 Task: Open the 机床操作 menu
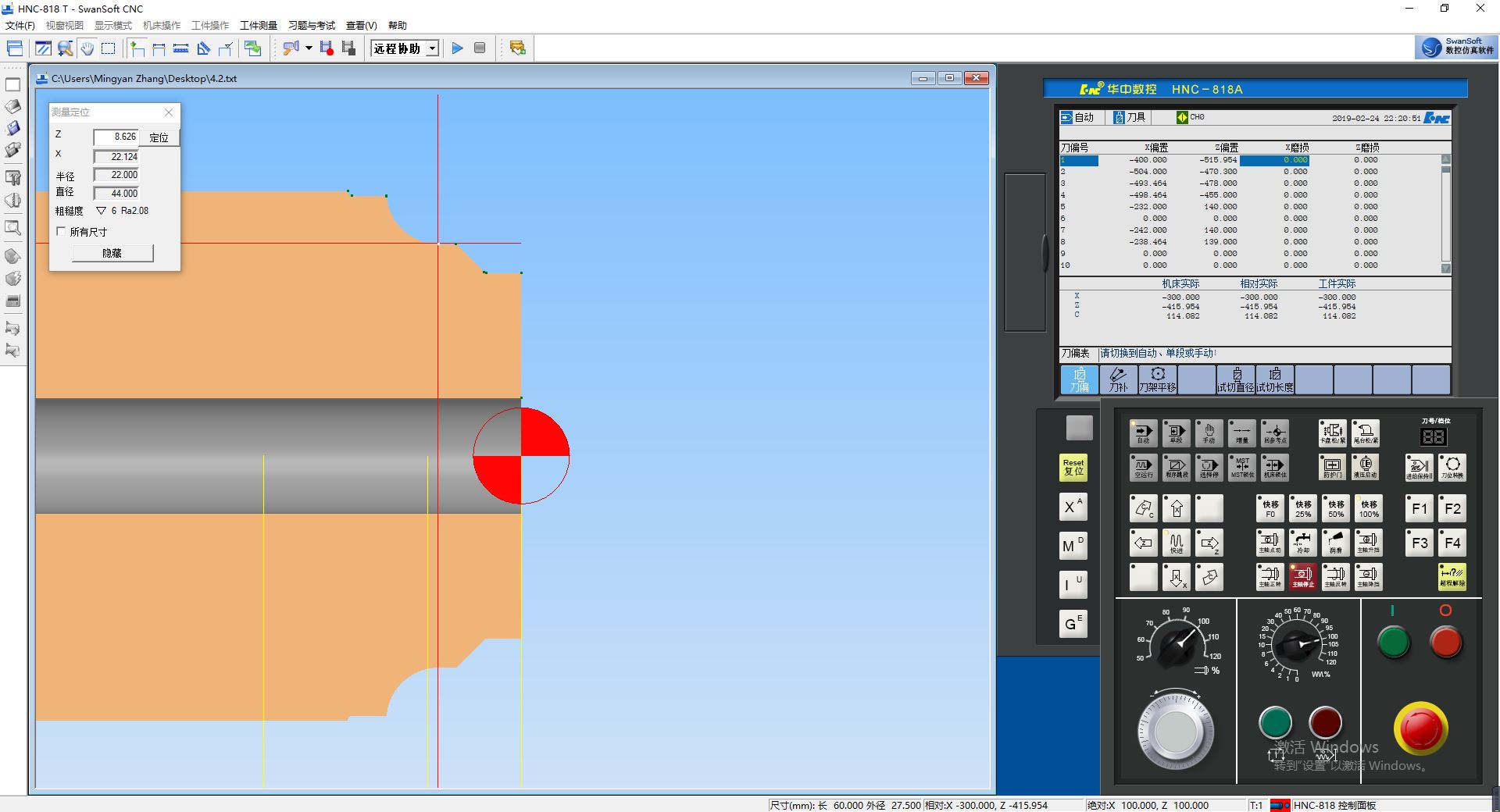(162, 26)
